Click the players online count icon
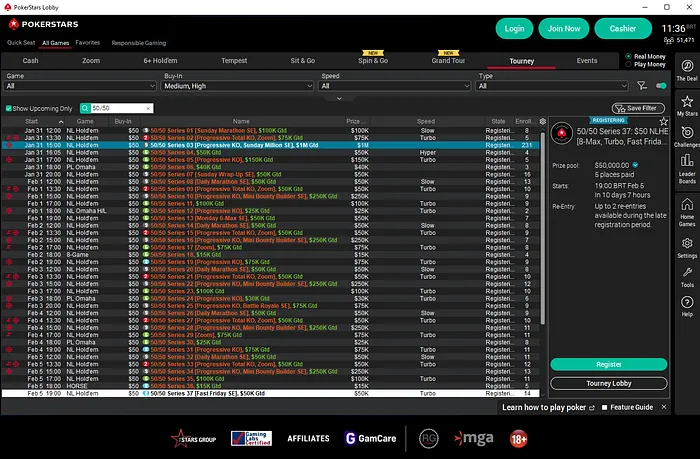This screenshot has width=700, height=459. (x=668, y=40)
